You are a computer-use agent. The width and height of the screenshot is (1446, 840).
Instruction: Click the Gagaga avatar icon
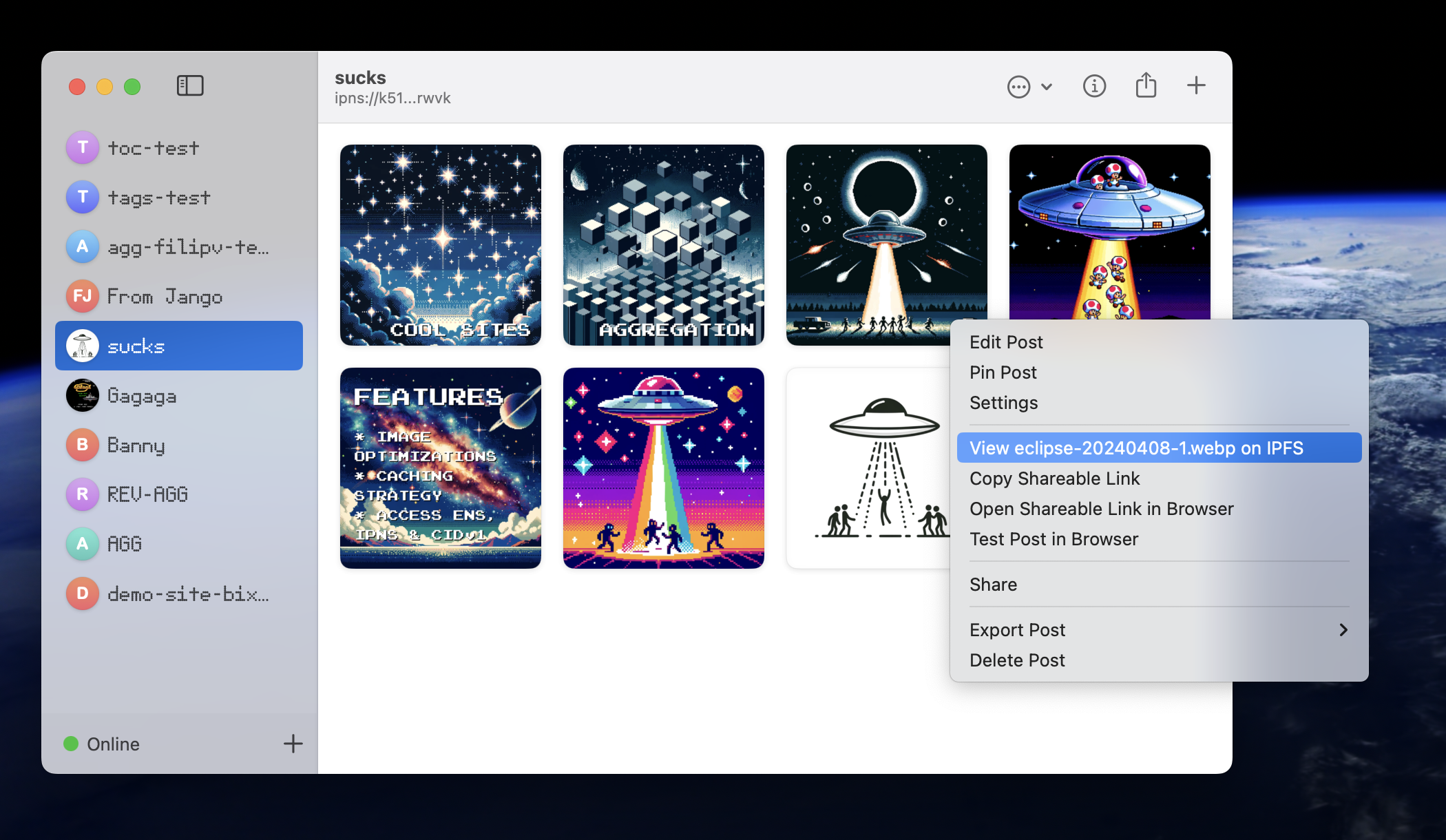tap(83, 395)
